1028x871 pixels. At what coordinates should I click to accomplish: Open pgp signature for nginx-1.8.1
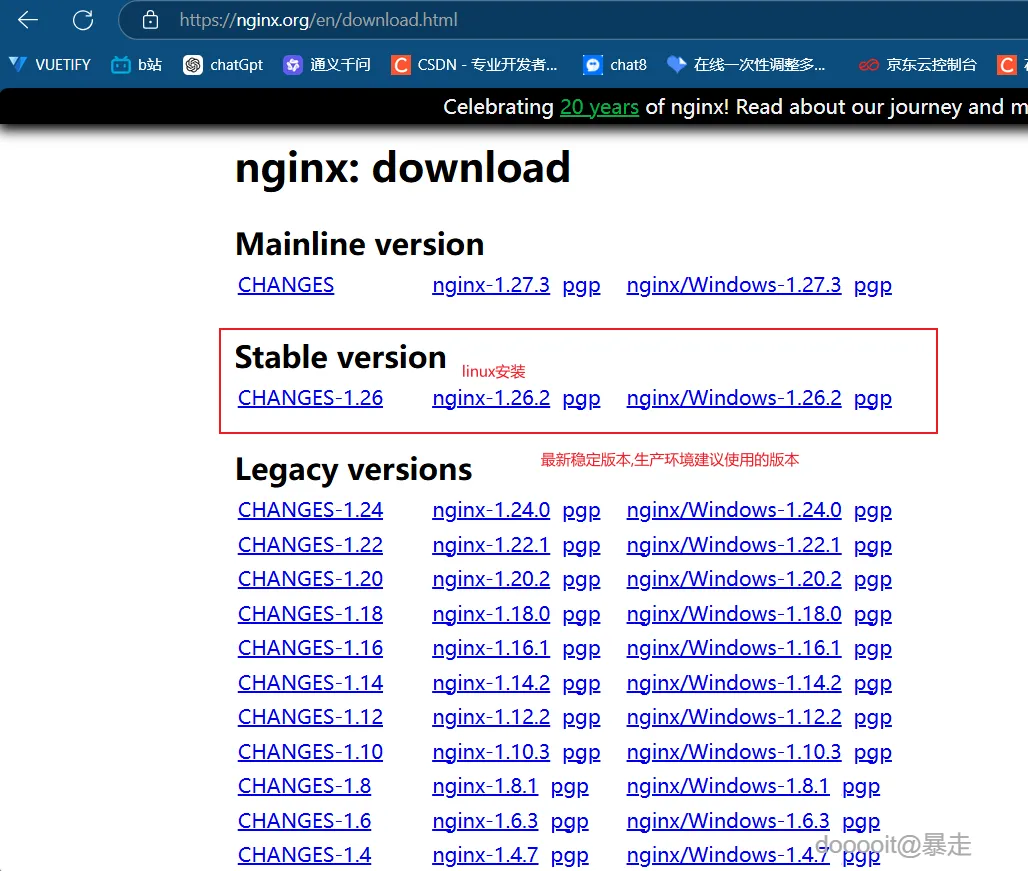click(x=570, y=786)
